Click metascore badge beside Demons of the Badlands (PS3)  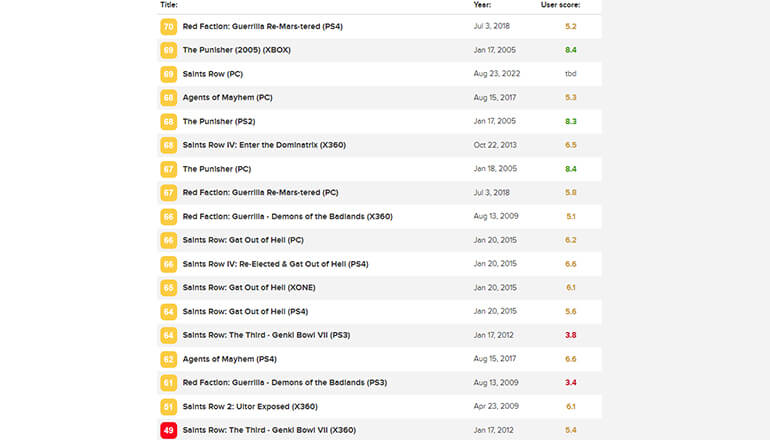168,383
